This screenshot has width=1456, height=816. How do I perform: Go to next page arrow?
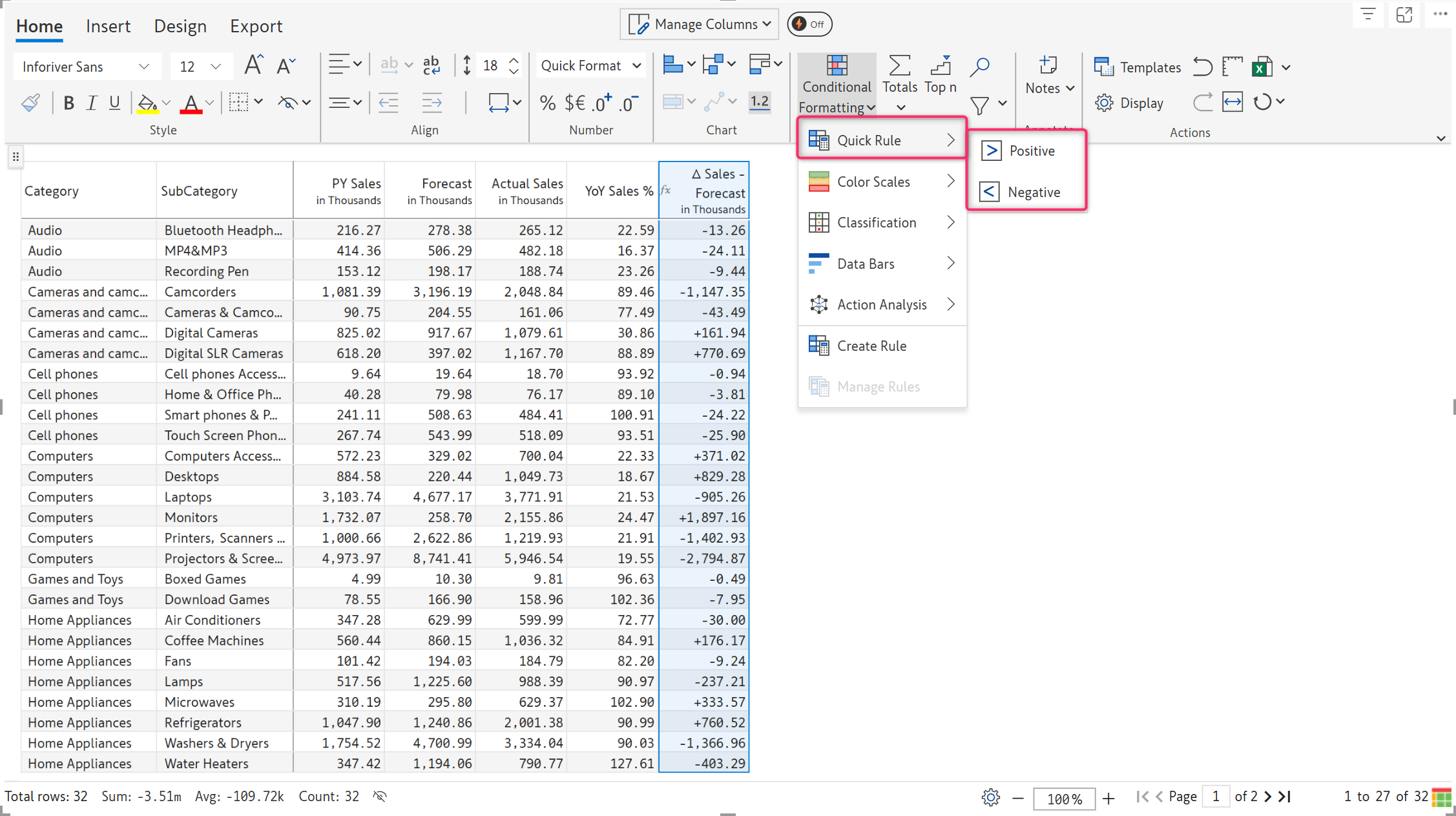tap(1267, 797)
